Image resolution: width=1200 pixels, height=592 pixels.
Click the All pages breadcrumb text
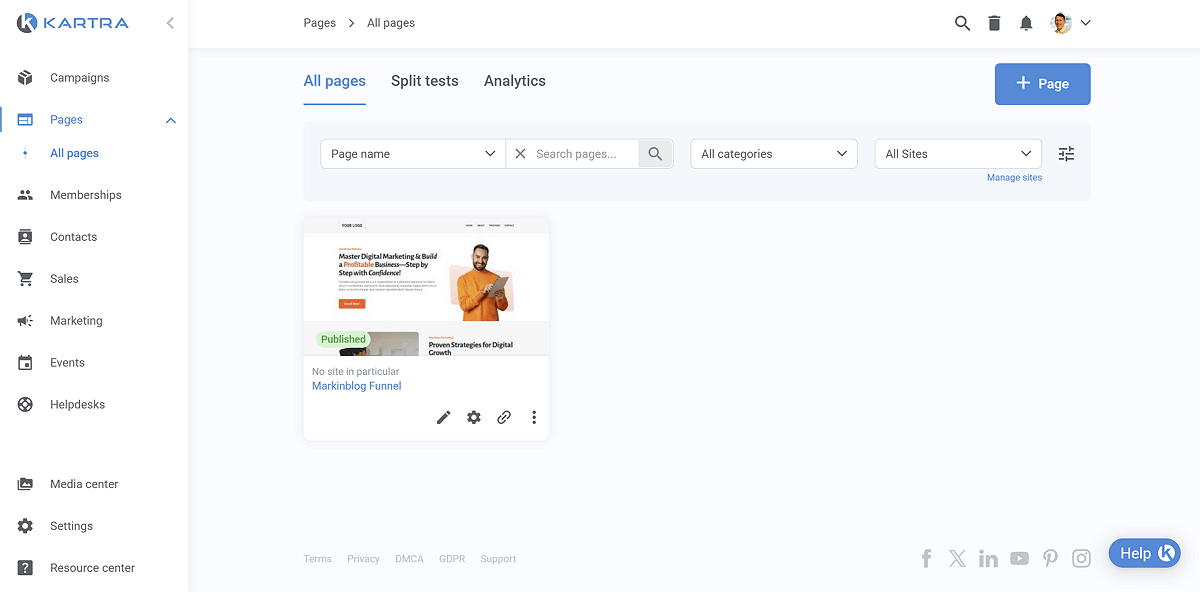coord(391,23)
